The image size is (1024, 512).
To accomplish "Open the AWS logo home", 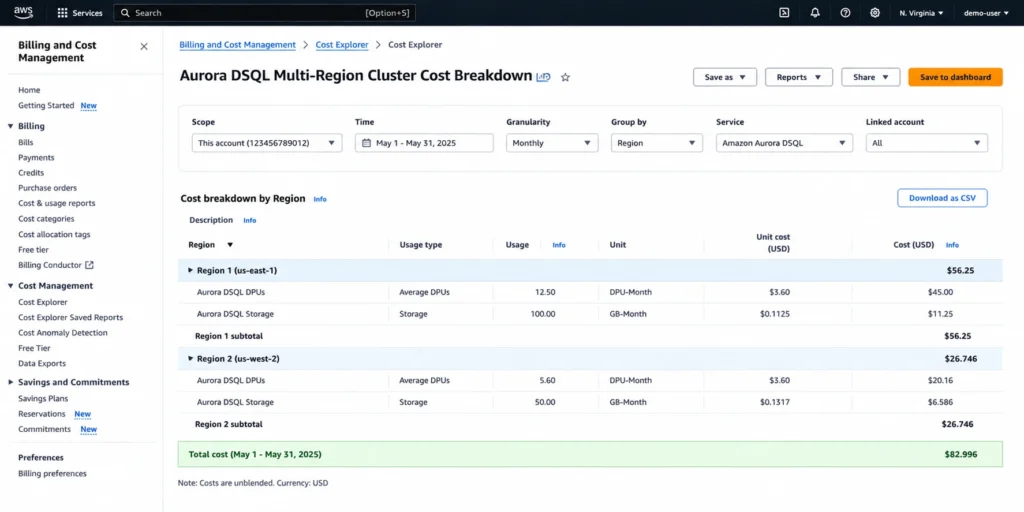I will click(x=24, y=12).
